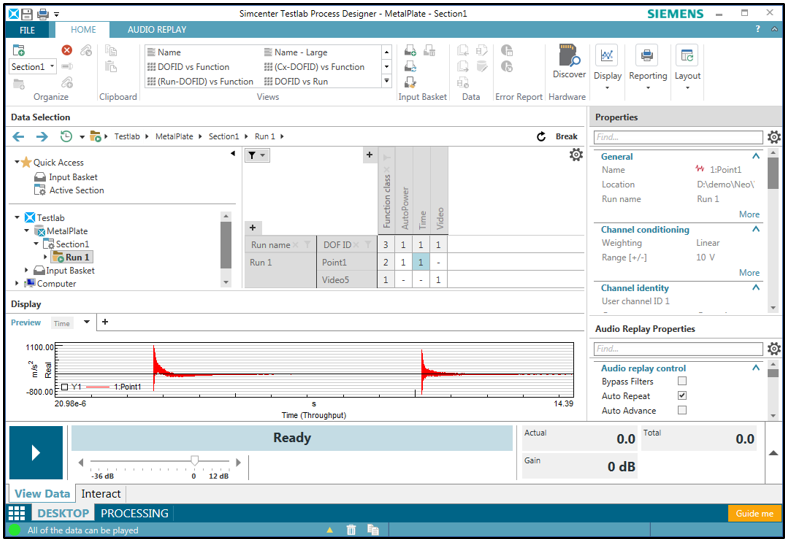
Task: Select the Interact tab
Action: click(x=101, y=494)
